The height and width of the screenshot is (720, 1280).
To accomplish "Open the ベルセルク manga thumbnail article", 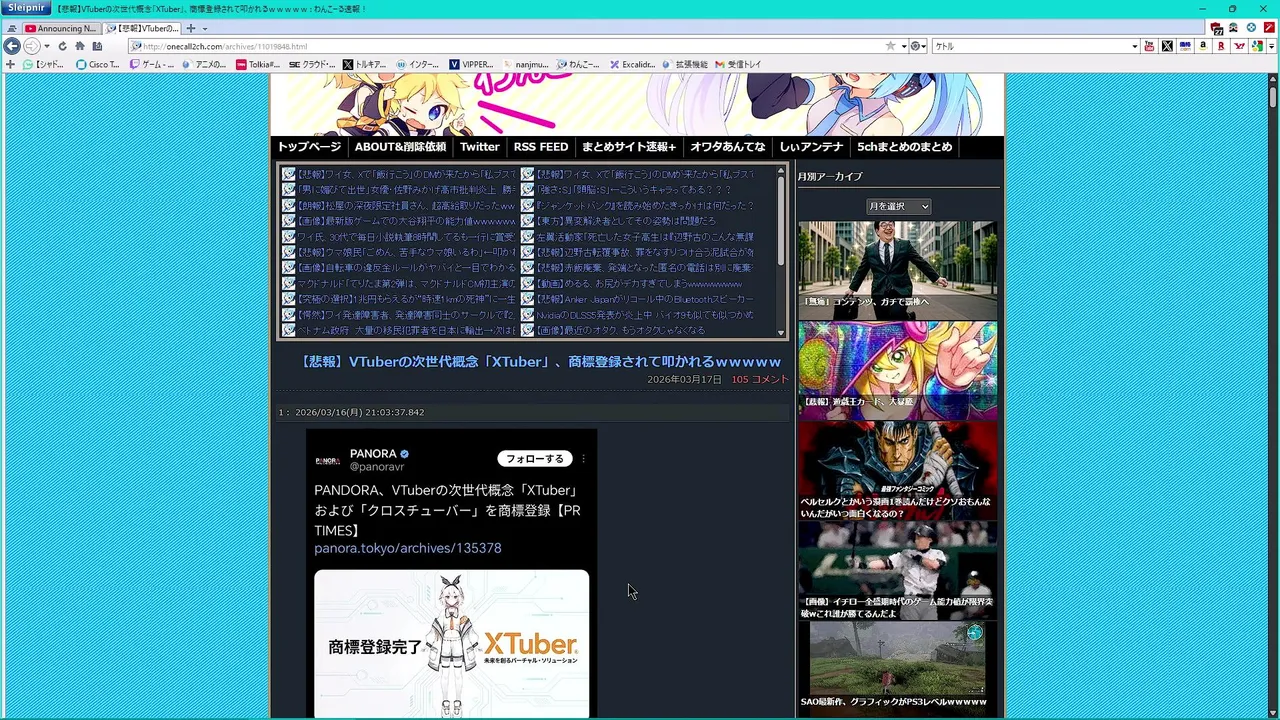I will point(898,471).
